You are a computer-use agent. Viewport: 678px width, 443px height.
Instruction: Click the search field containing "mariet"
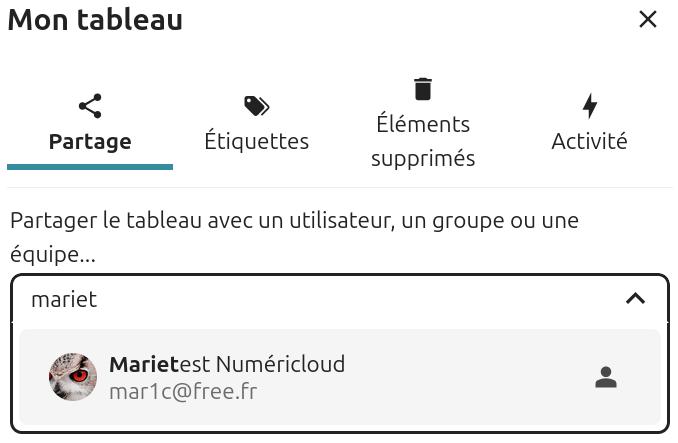[300, 299]
